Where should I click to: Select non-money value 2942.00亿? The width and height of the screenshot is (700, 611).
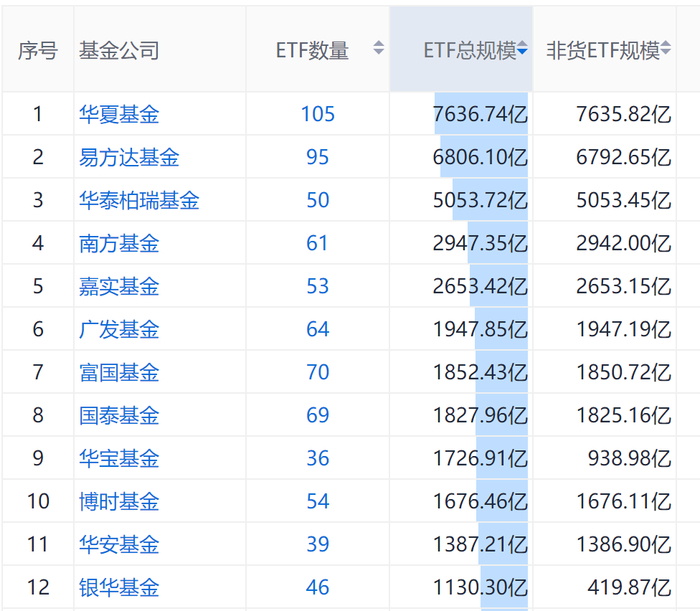pos(624,243)
